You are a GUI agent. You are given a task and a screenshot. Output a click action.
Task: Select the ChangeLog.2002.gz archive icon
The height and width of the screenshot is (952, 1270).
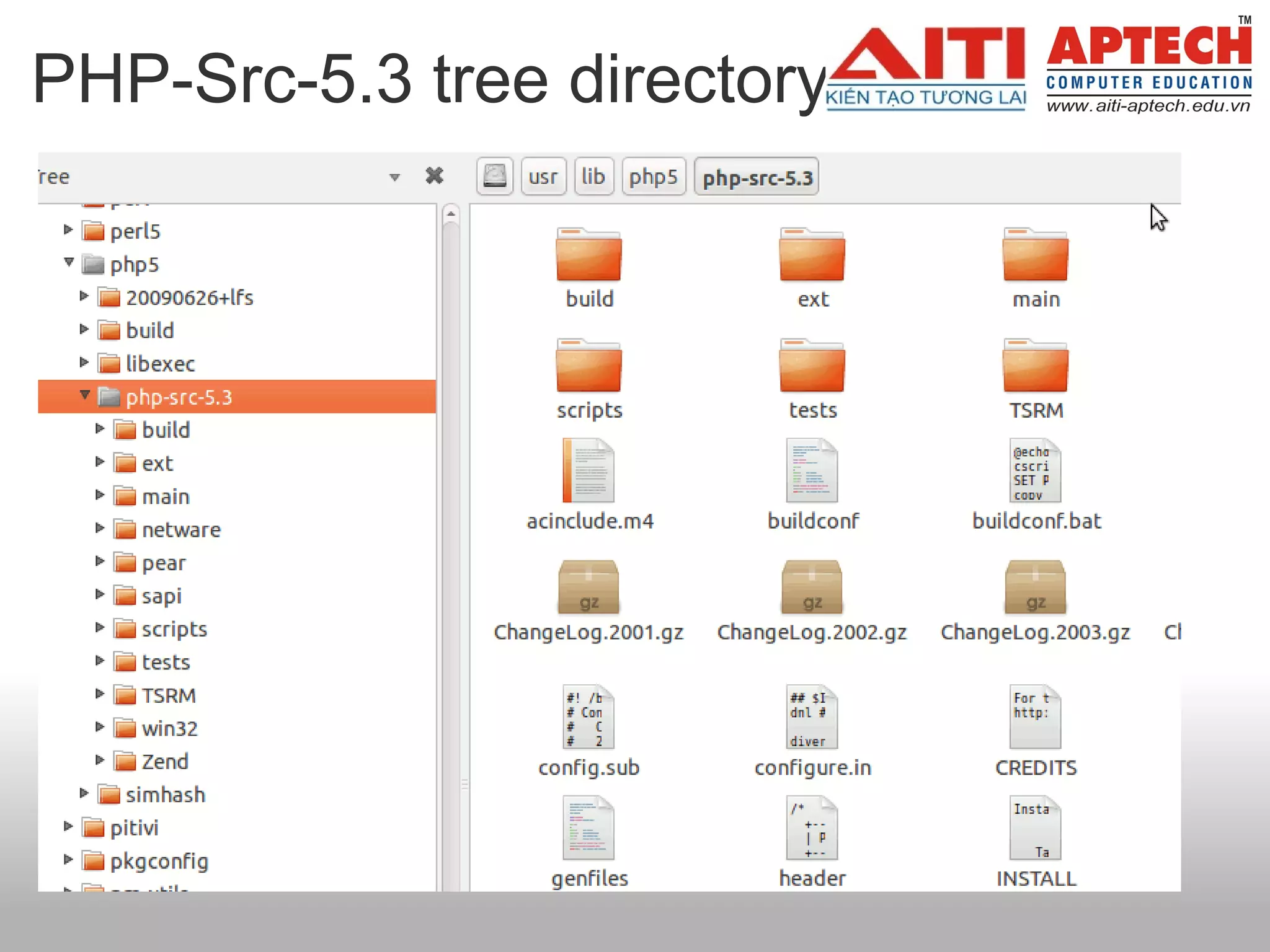812,587
